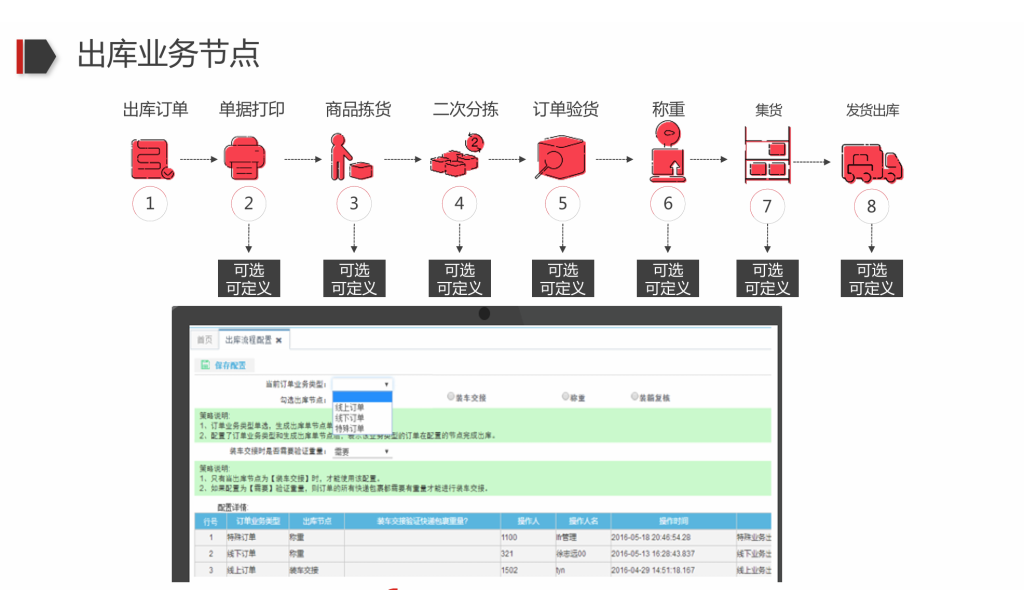This screenshot has height=590, width=1024.
Task: Choose 线下订单 from the dropdown list
Action: (x=350, y=418)
